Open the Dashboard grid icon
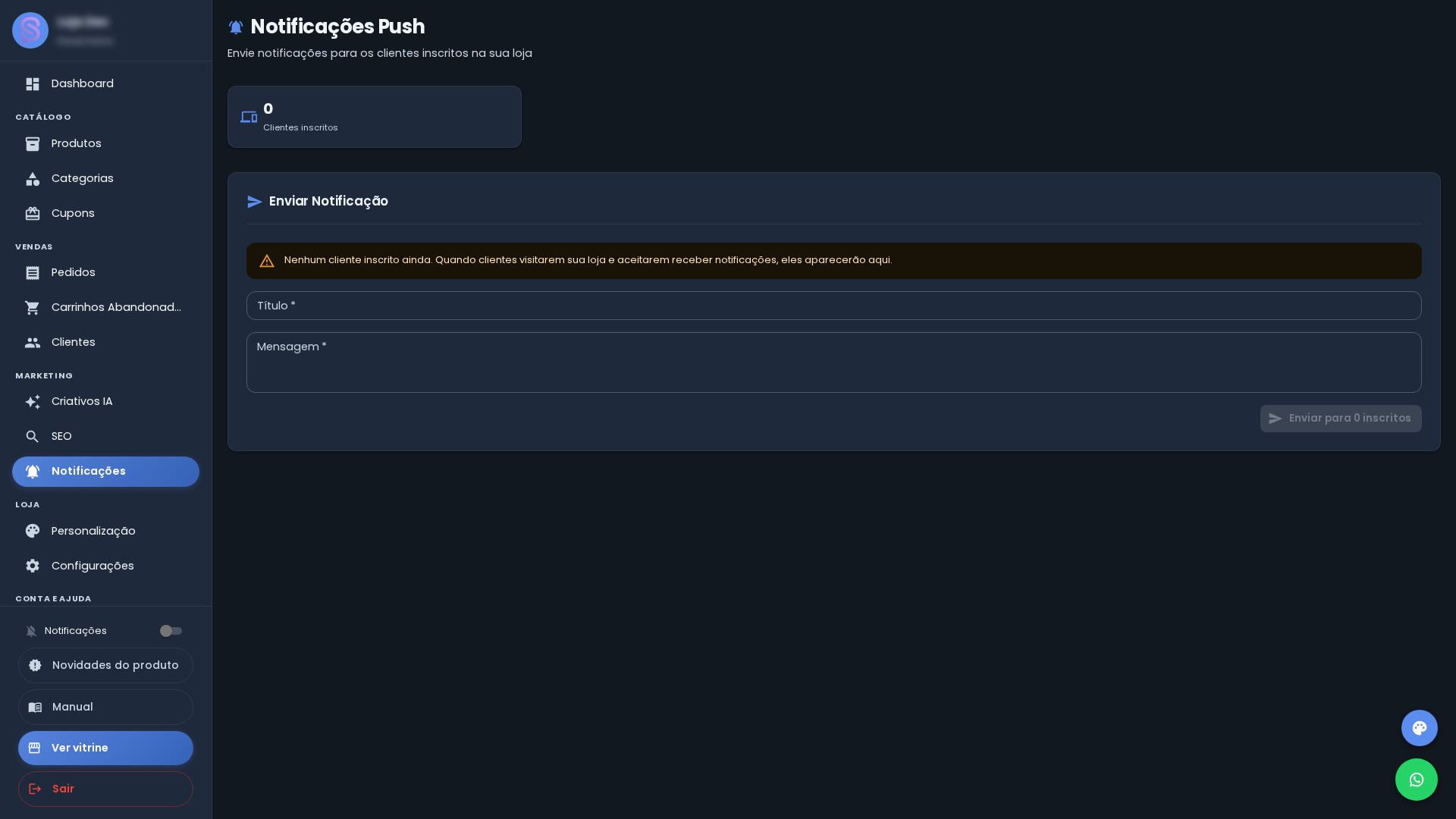This screenshot has width=1456, height=819. (33, 84)
